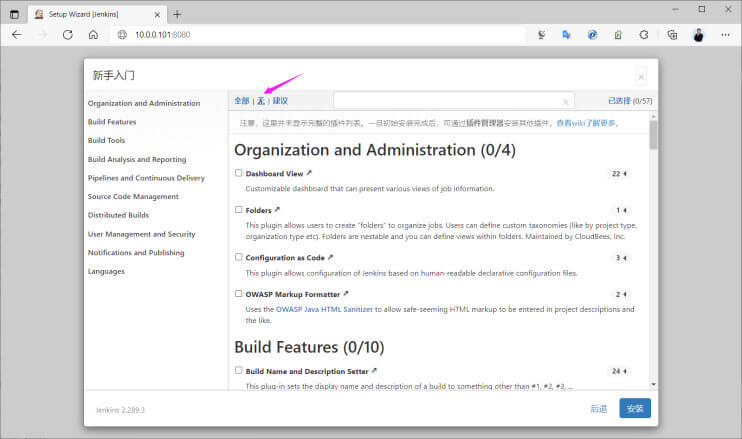Go to browser home page icon
742x439 pixels.
pos(93,35)
